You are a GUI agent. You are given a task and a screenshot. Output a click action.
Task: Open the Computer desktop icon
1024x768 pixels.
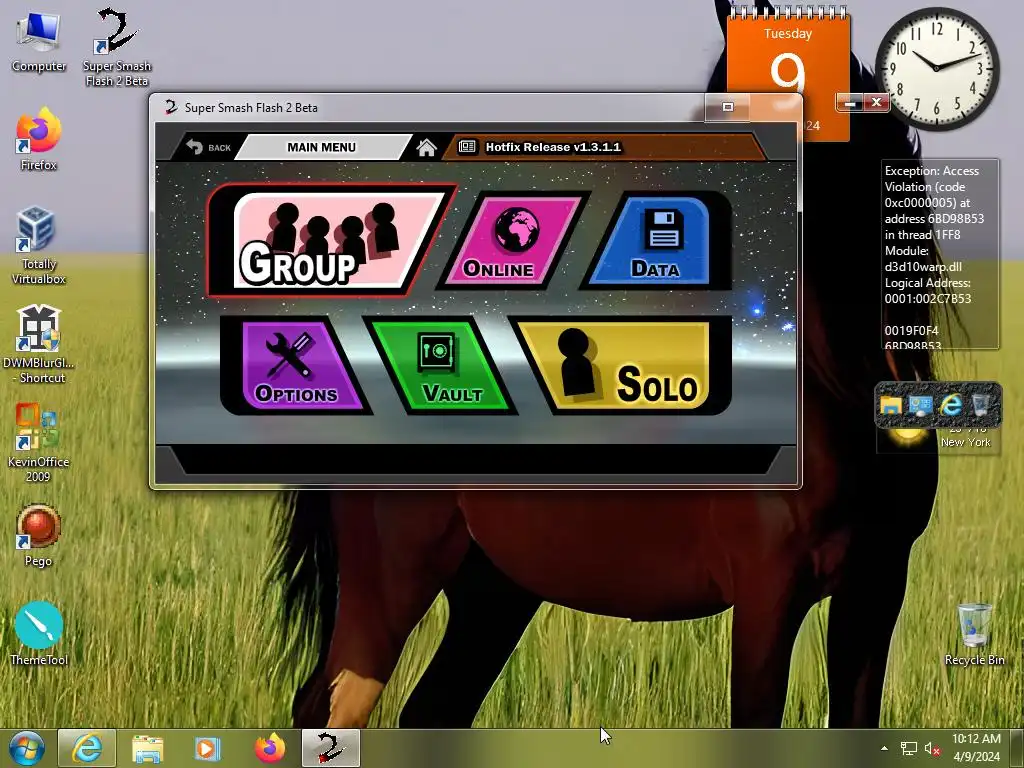coord(39,43)
